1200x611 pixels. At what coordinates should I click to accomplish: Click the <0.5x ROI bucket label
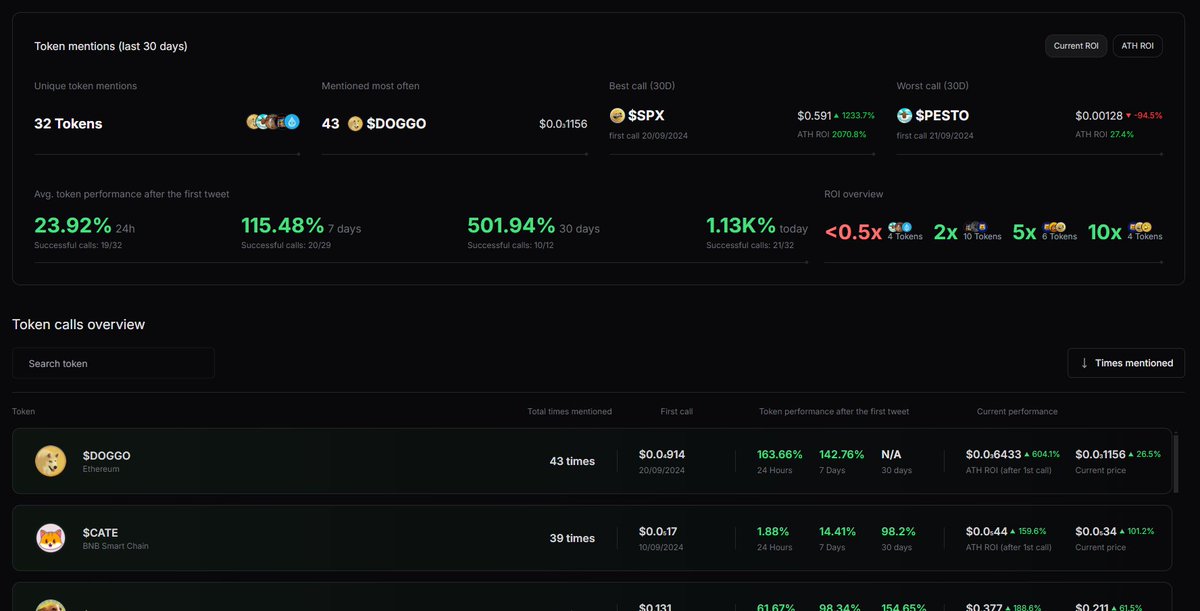853,232
